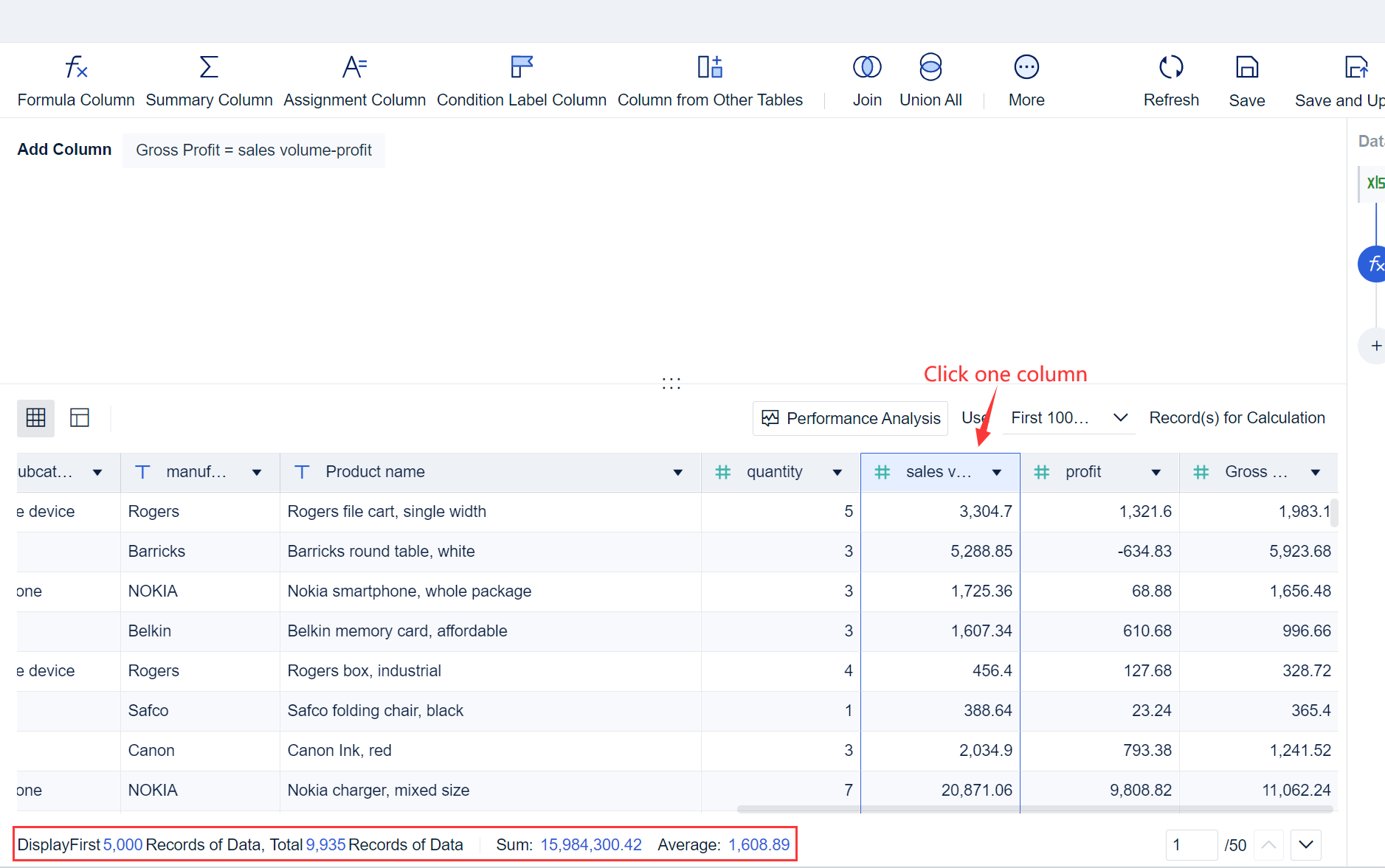1385x868 pixels.
Task: Open profit column dropdown arrow
Action: pos(1156,473)
